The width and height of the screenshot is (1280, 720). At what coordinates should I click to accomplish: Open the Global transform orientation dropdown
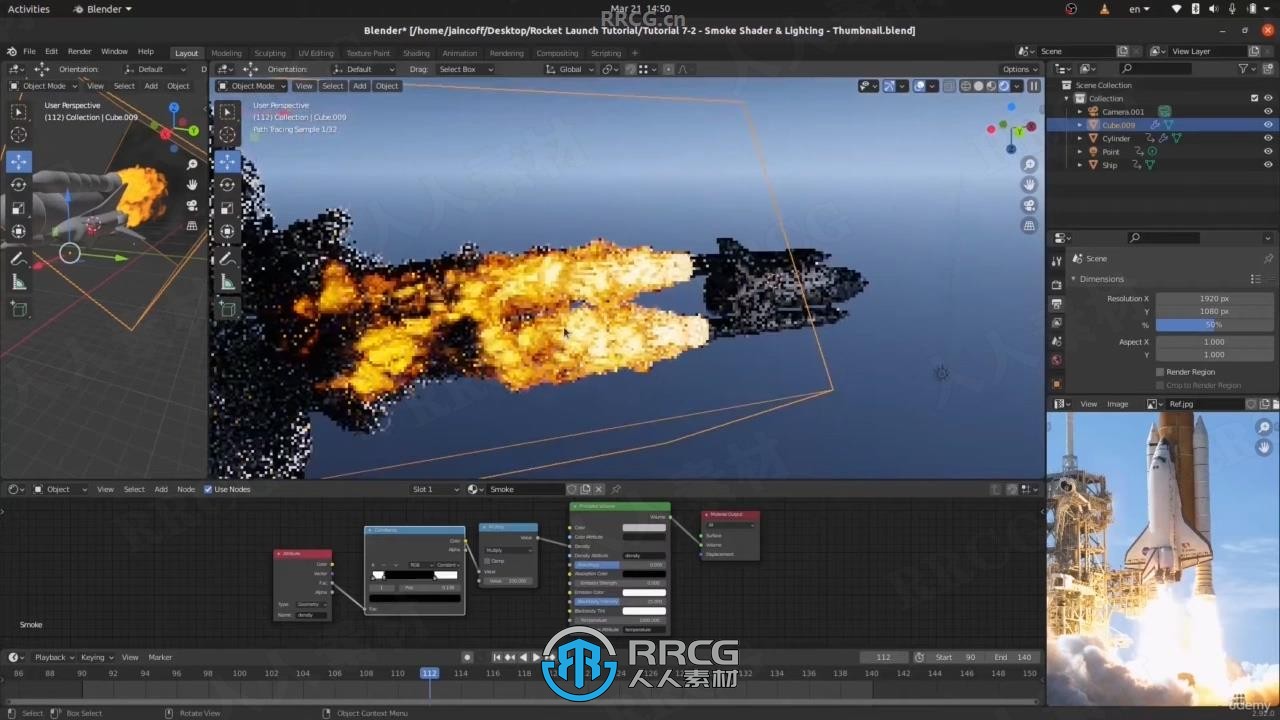569,69
